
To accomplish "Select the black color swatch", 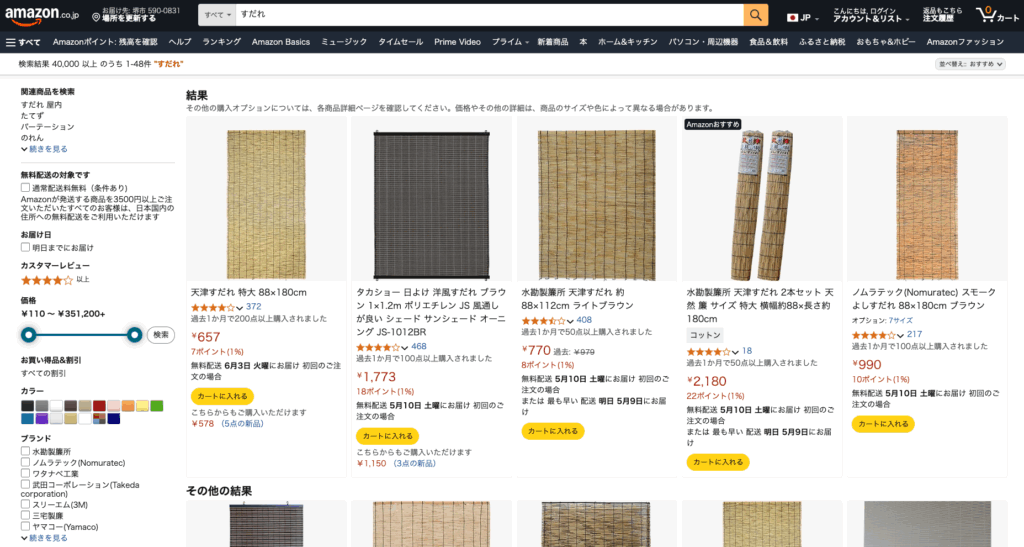I will pyautogui.click(x=27, y=406).
